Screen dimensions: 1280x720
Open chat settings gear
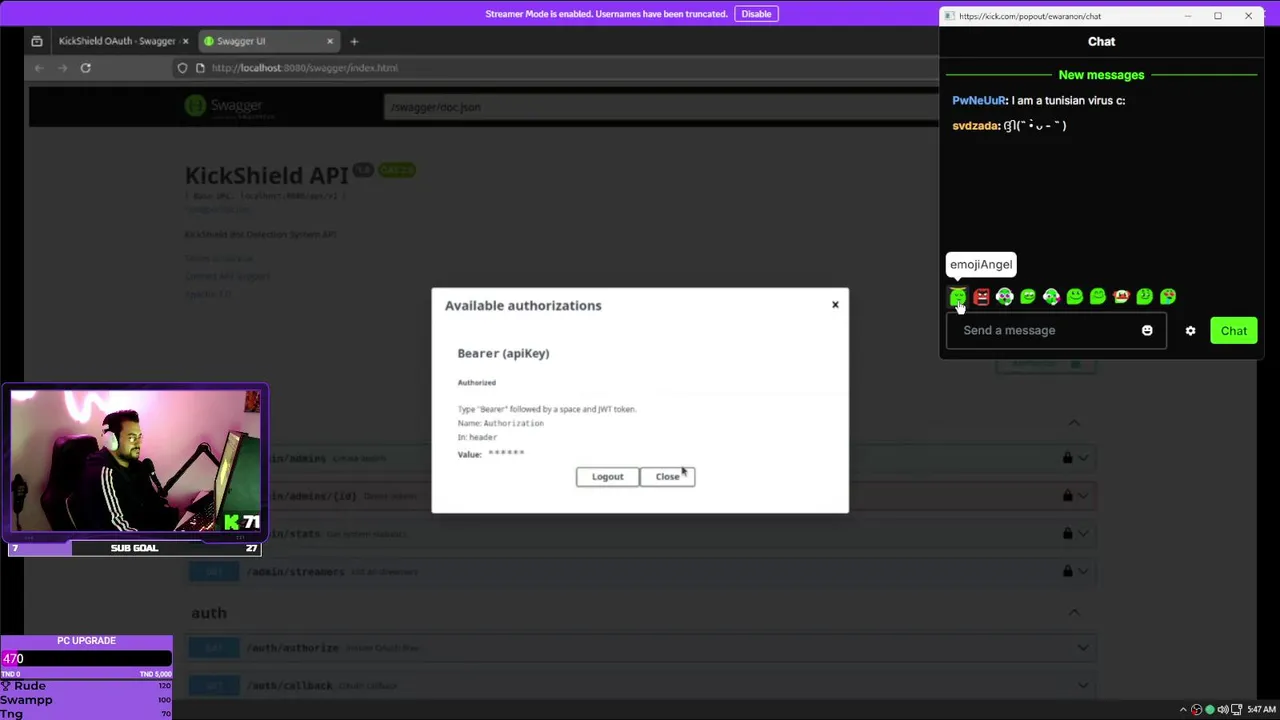[x=1190, y=331]
